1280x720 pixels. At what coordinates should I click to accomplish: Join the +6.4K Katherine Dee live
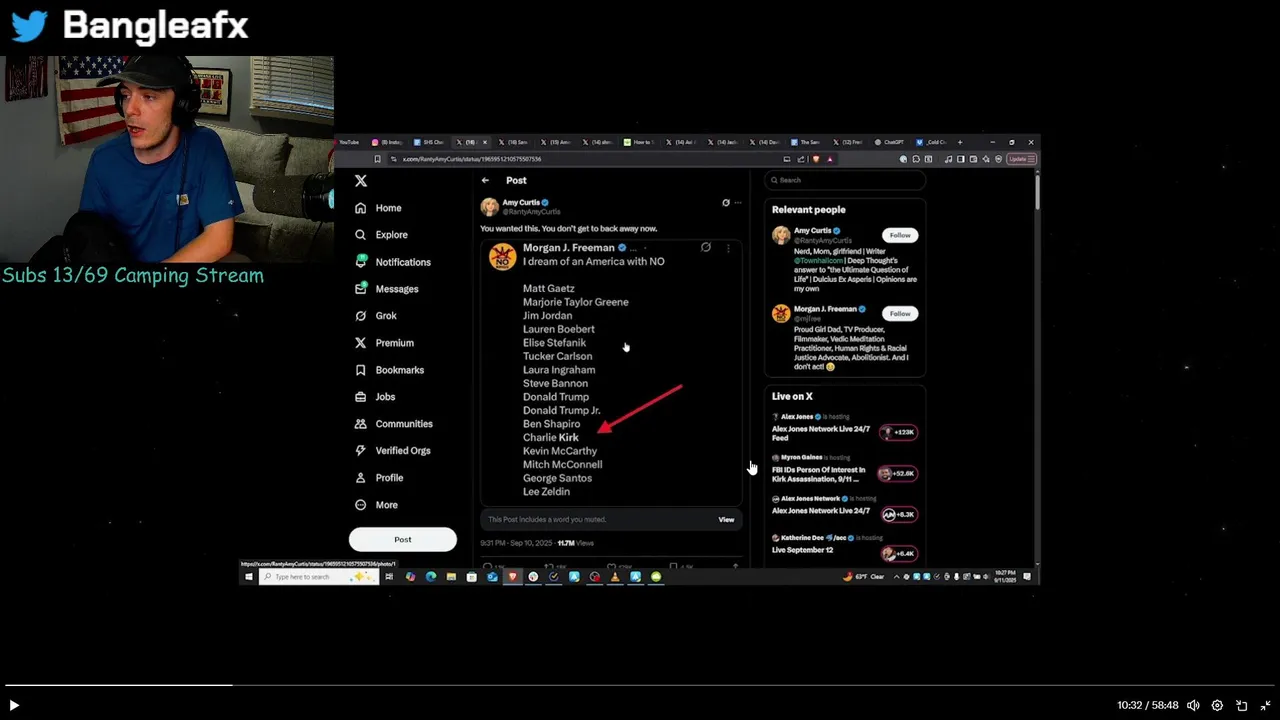(898, 553)
